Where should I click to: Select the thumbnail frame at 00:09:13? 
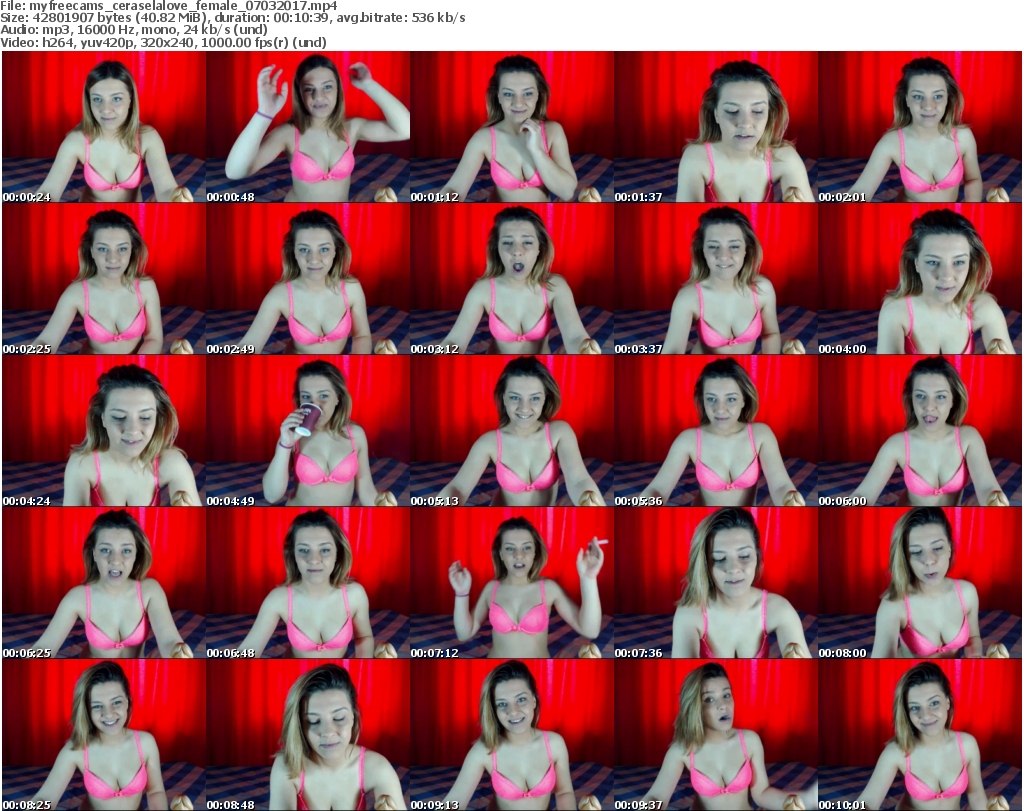(511, 735)
